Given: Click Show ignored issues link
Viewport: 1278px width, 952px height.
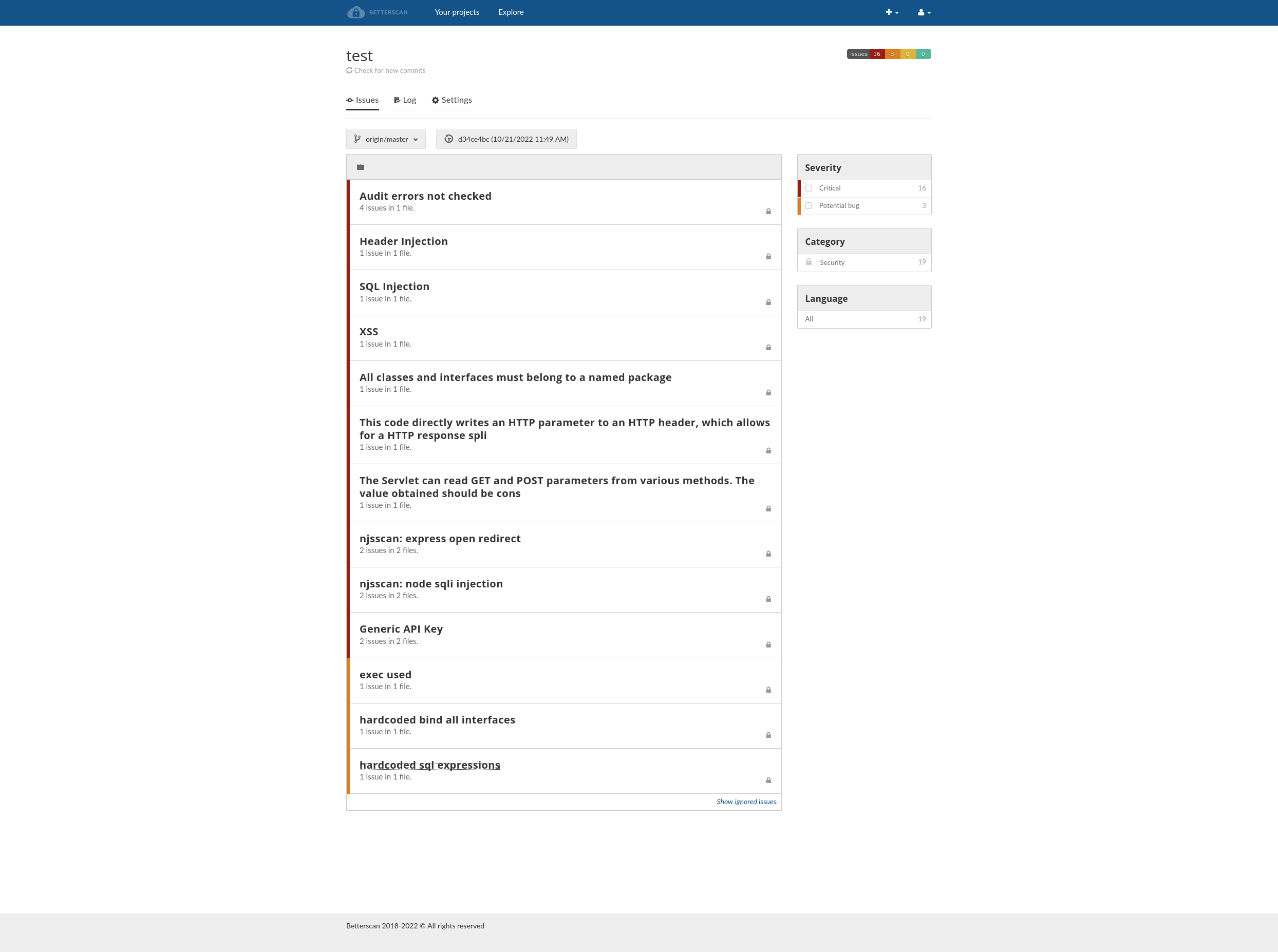Looking at the screenshot, I should pyautogui.click(x=746, y=802).
